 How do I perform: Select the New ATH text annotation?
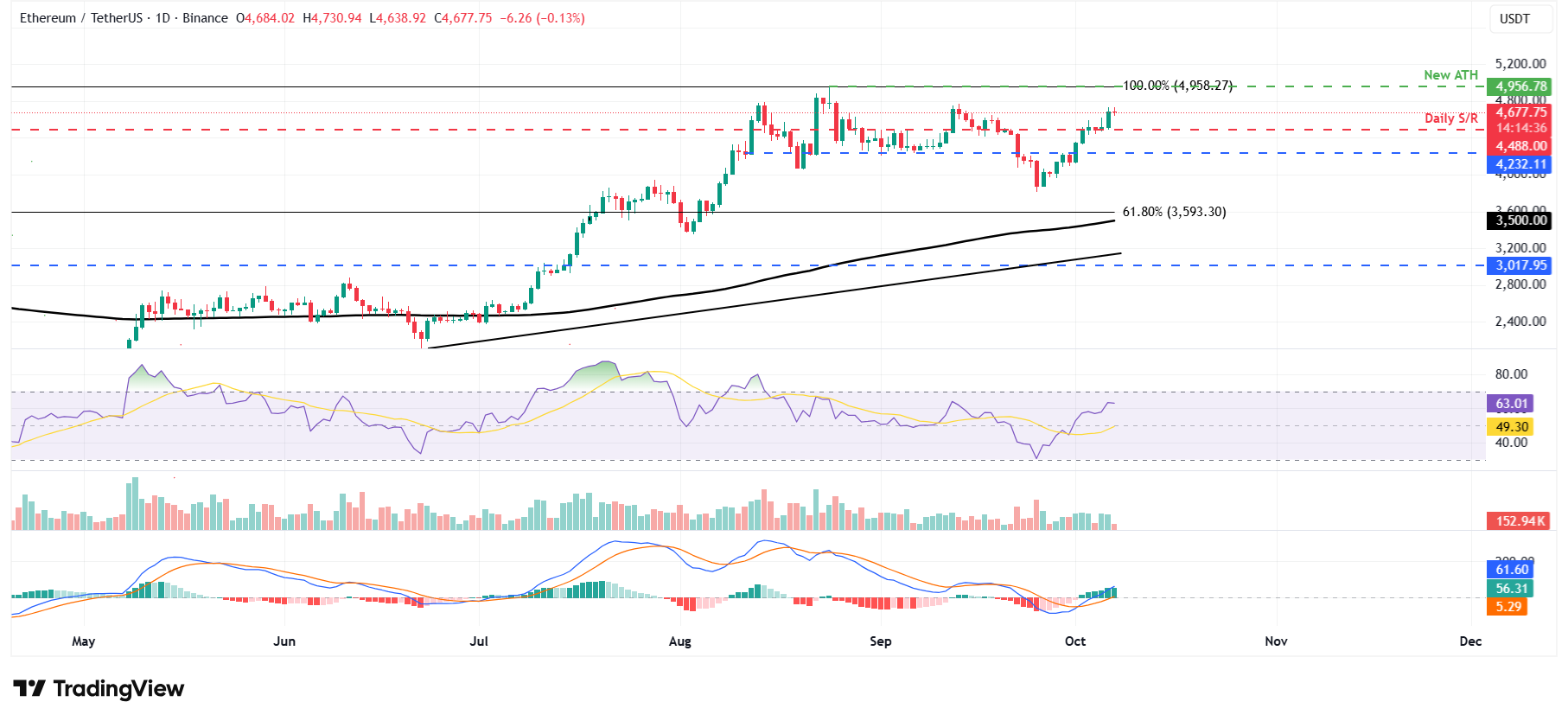tap(1450, 75)
